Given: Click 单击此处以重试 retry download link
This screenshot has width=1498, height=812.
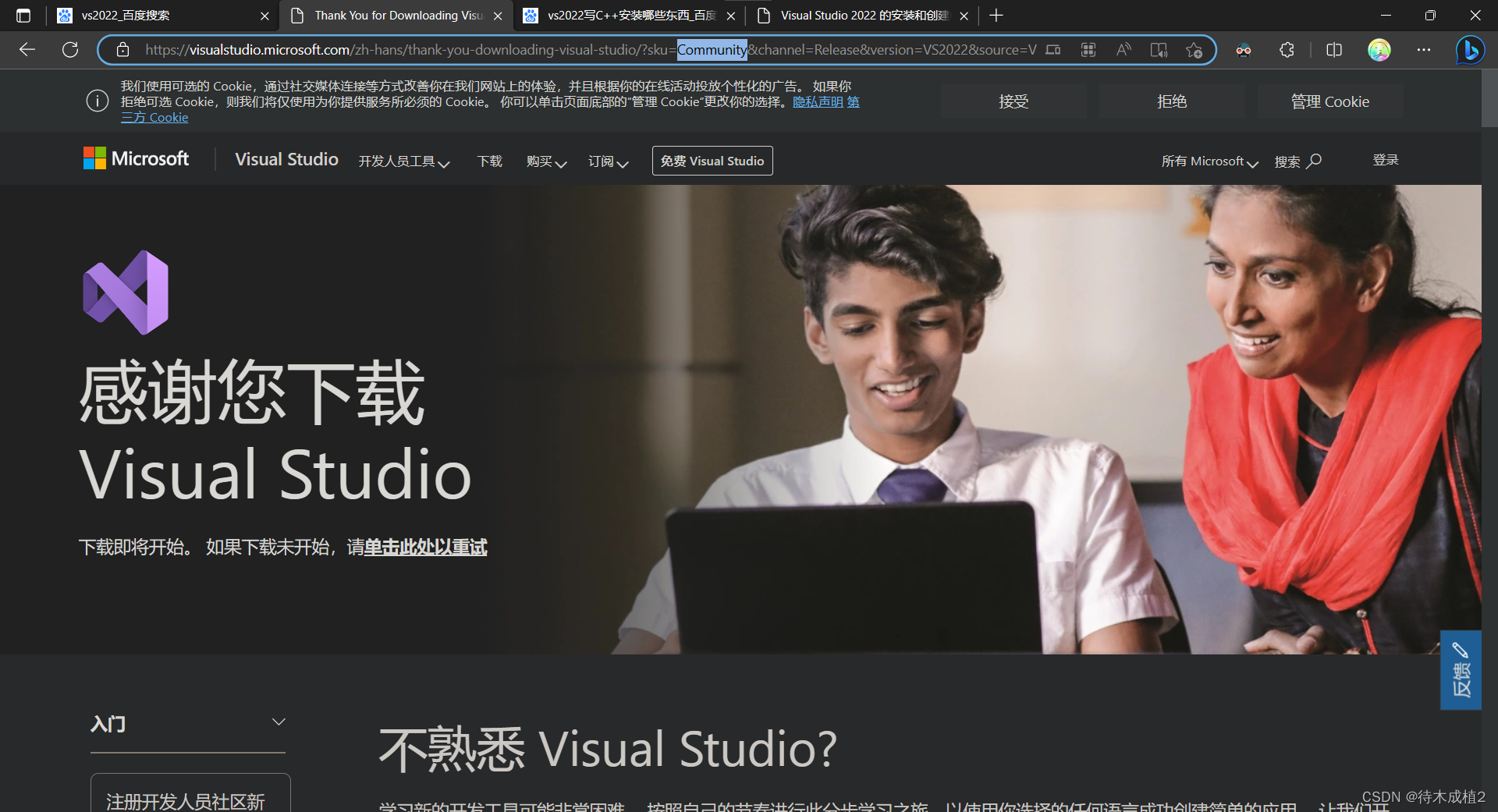Looking at the screenshot, I should [x=425, y=547].
